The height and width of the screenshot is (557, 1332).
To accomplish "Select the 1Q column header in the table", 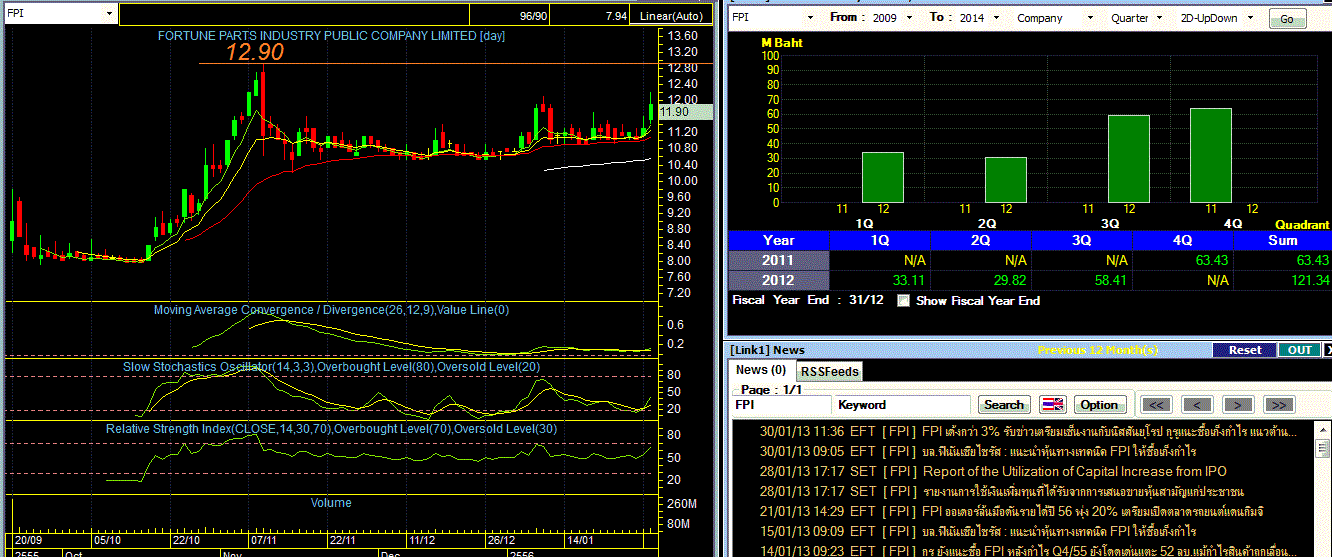I will (x=880, y=240).
